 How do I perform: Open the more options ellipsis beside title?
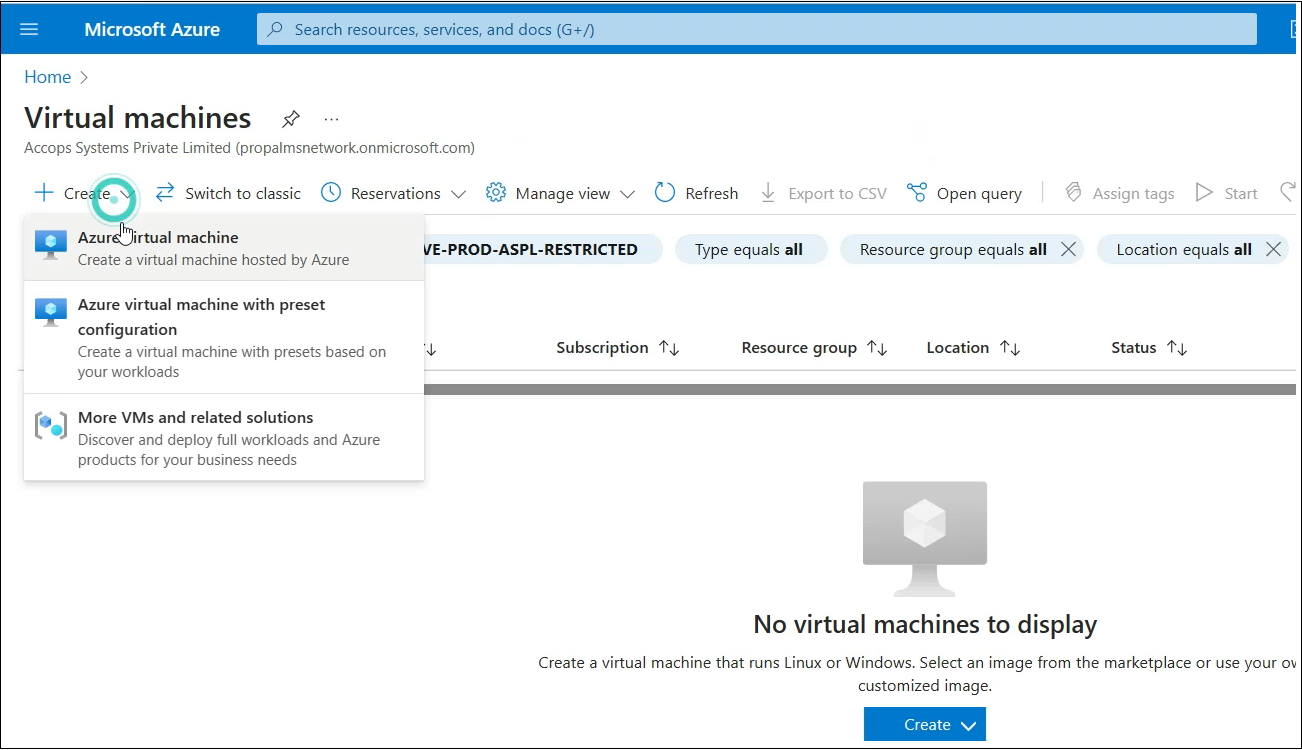tap(332, 119)
